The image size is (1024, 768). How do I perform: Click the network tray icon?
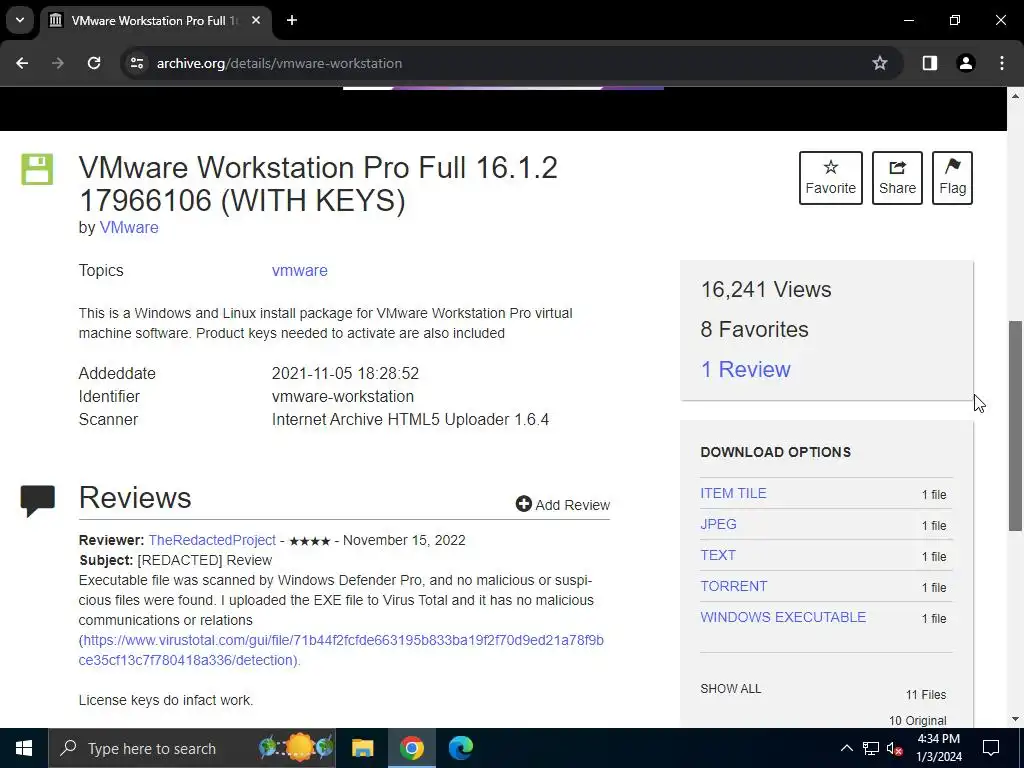[871, 748]
